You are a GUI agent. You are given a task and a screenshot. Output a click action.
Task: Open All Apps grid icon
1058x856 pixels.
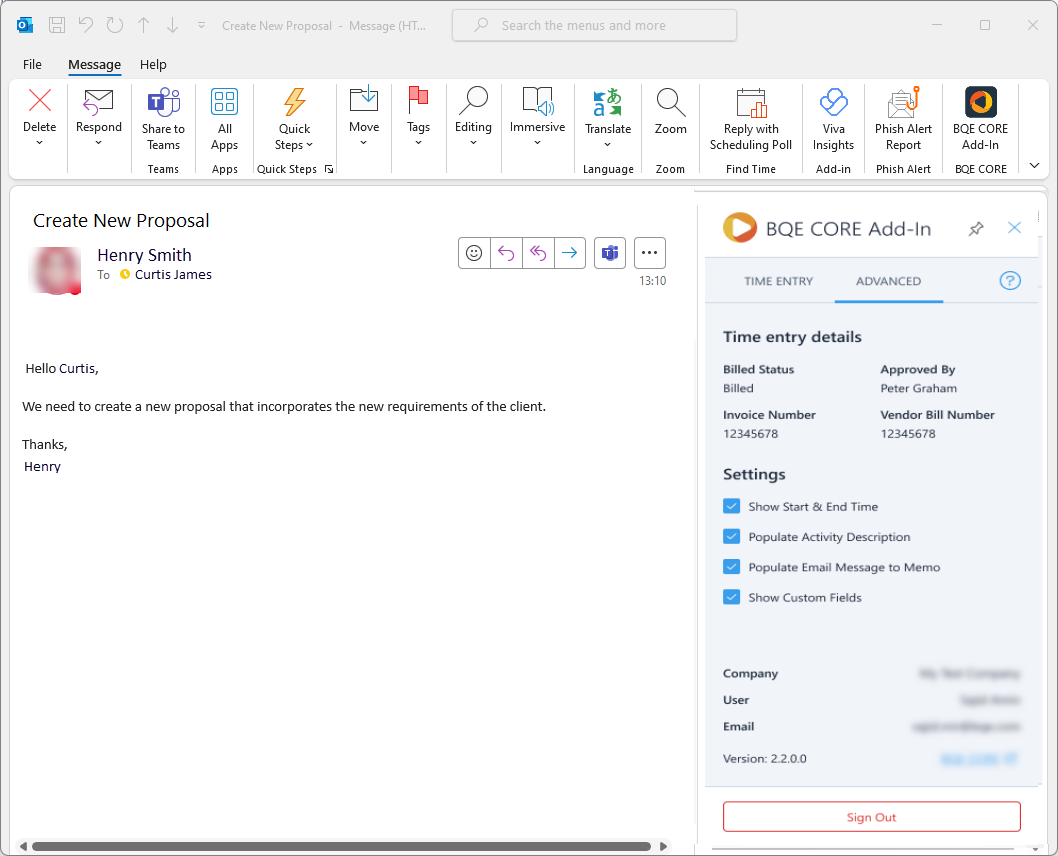coord(225,102)
